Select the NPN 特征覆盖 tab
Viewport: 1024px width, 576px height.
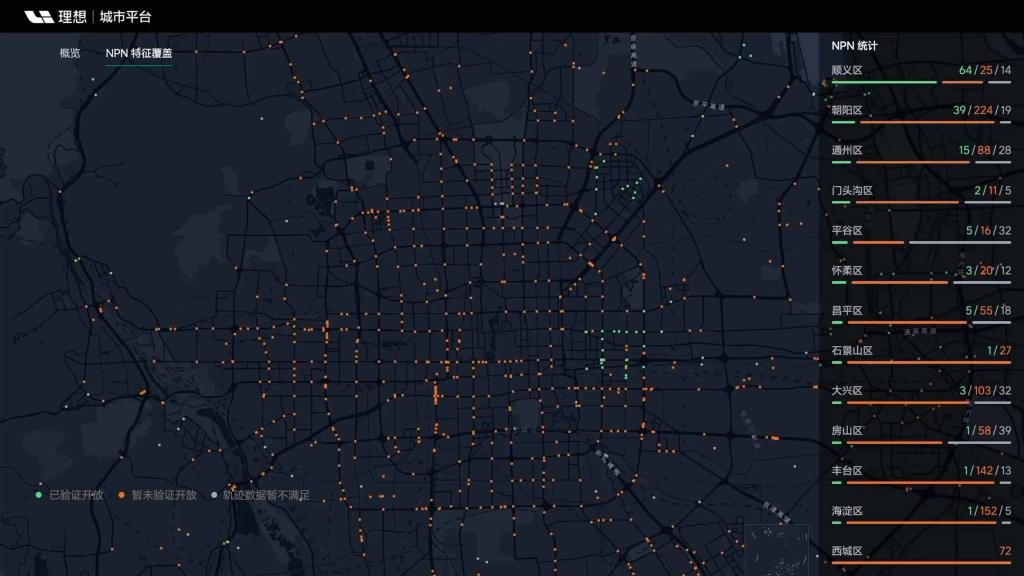(x=139, y=53)
